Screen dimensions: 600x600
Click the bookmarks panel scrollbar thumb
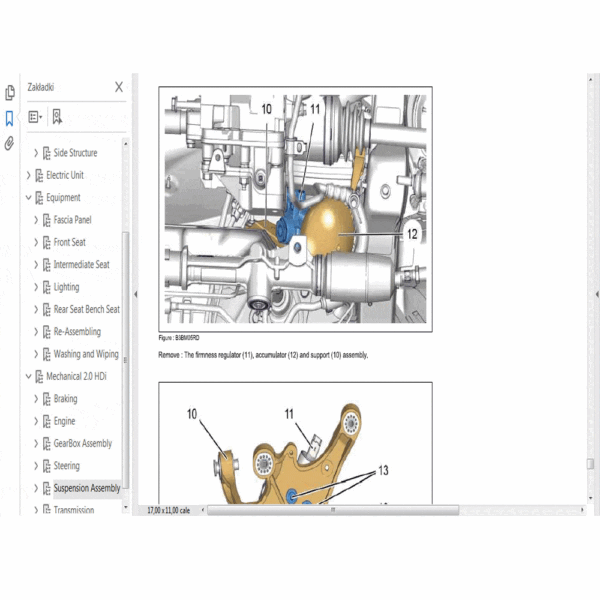coord(125,360)
